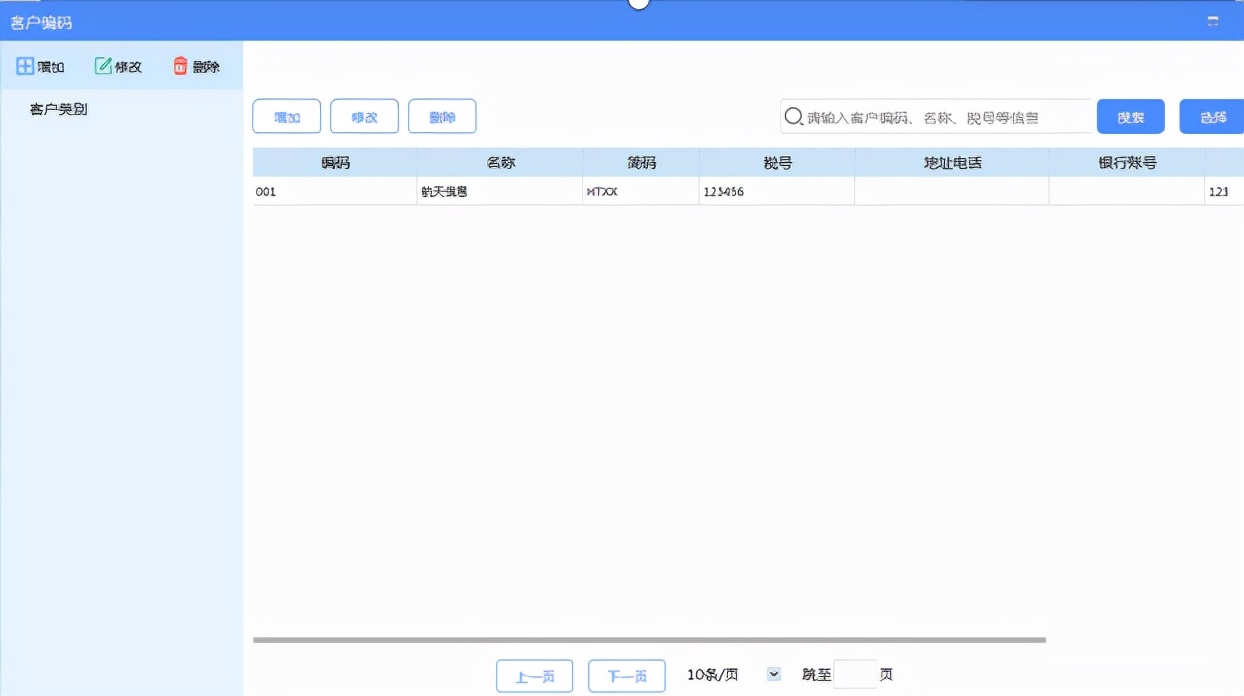1244x696 pixels.
Task: Select the green pencil Modify icon
Action: (101, 65)
